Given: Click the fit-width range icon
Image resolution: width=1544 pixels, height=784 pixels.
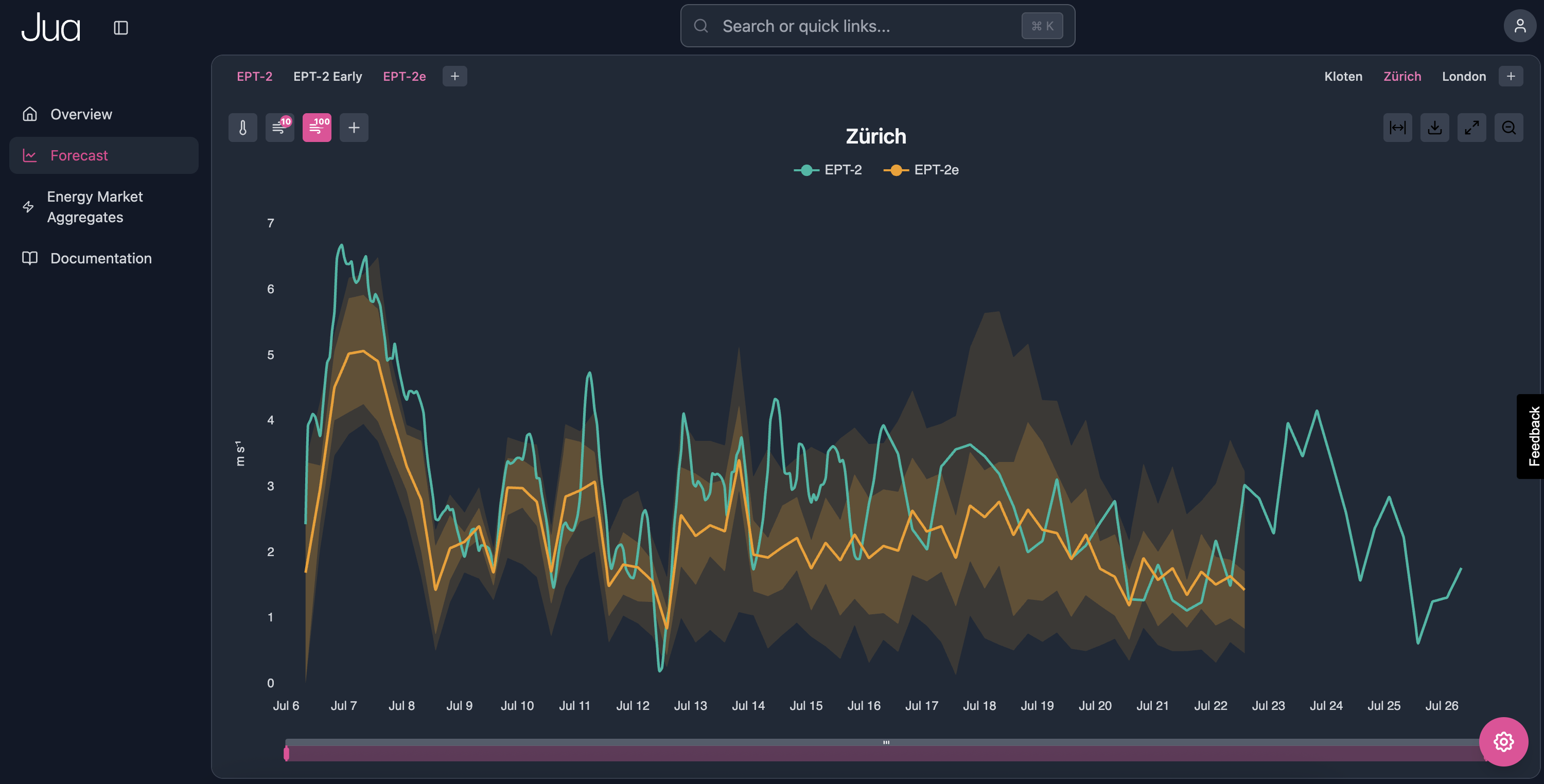Looking at the screenshot, I should click(x=1397, y=128).
